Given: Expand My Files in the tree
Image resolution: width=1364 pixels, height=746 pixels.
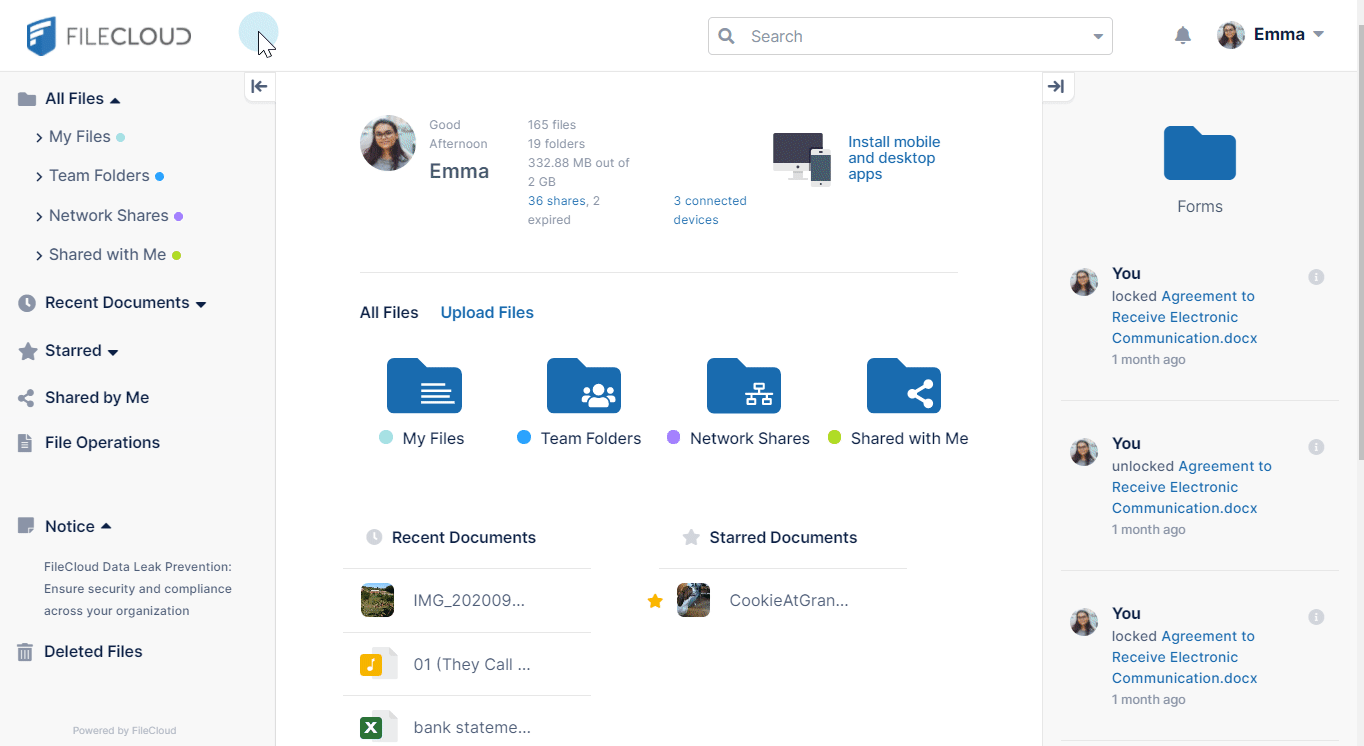Looking at the screenshot, I should pos(40,137).
